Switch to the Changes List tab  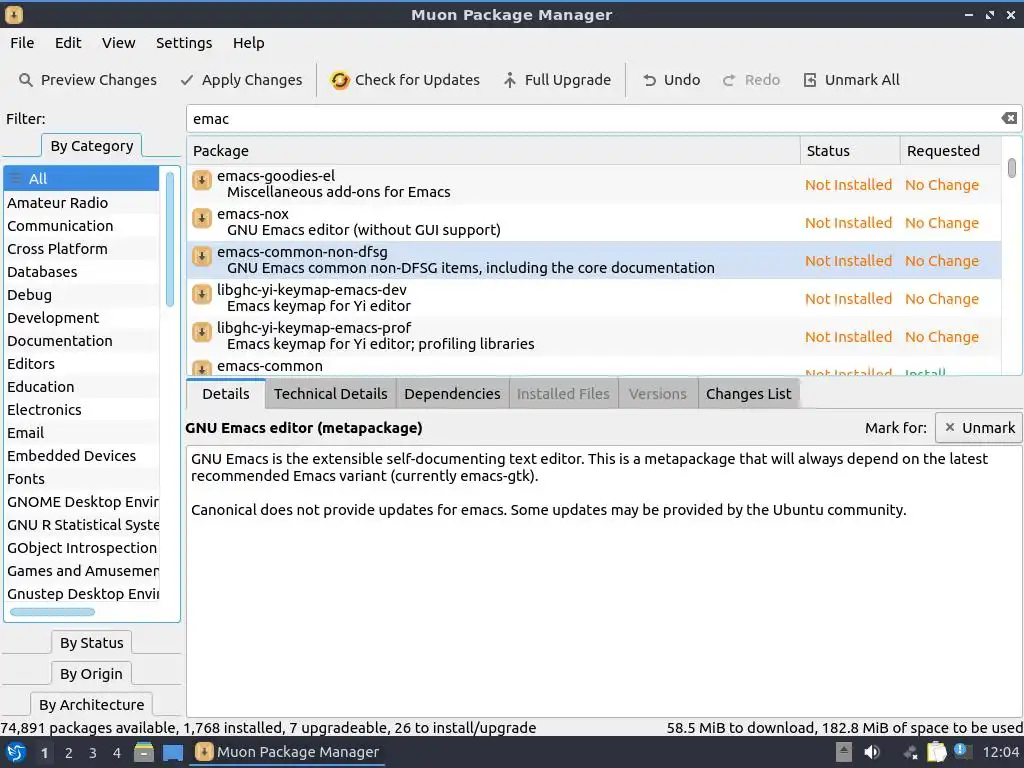(x=748, y=394)
